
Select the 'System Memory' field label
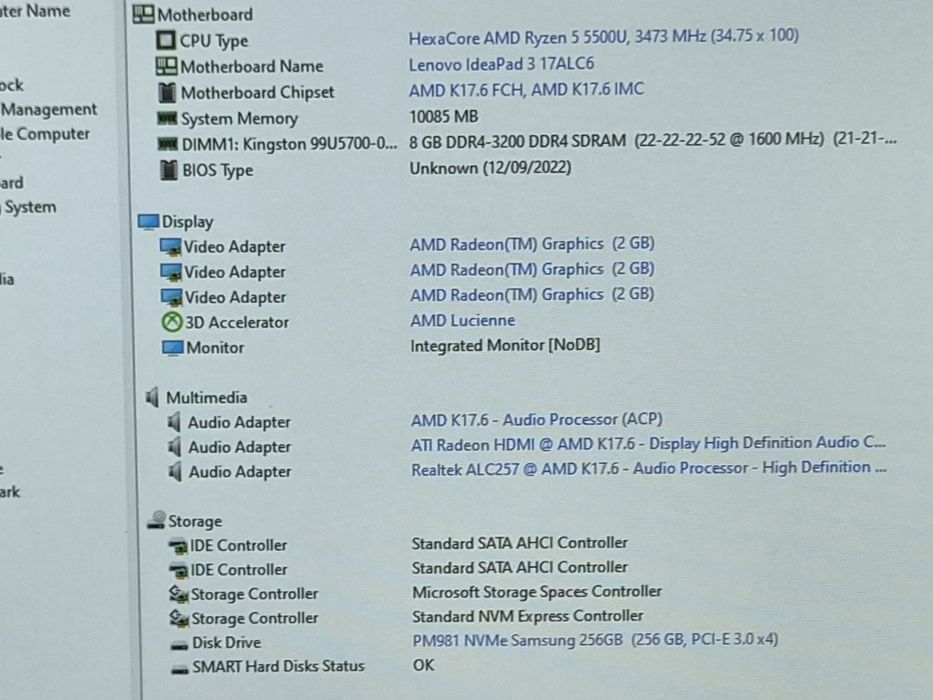point(239,118)
